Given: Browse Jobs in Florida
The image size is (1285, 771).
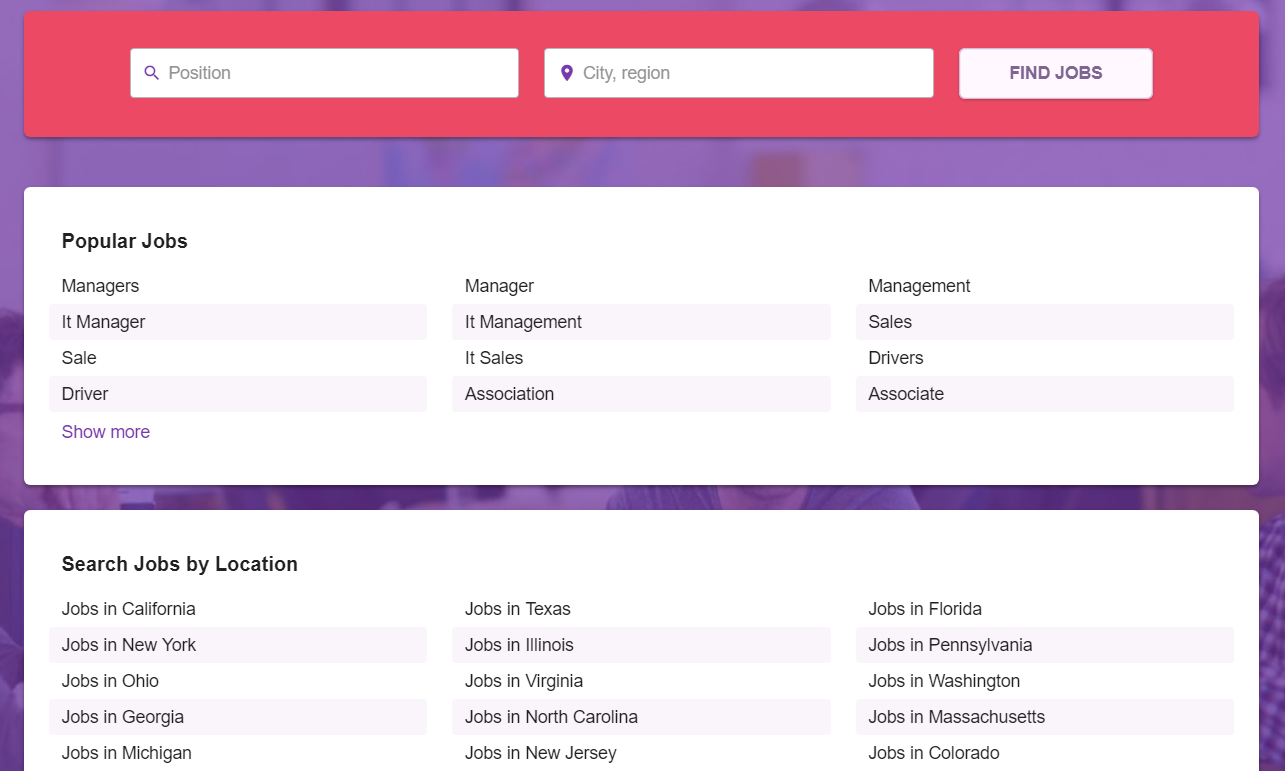Looking at the screenshot, I should (925, 608).
